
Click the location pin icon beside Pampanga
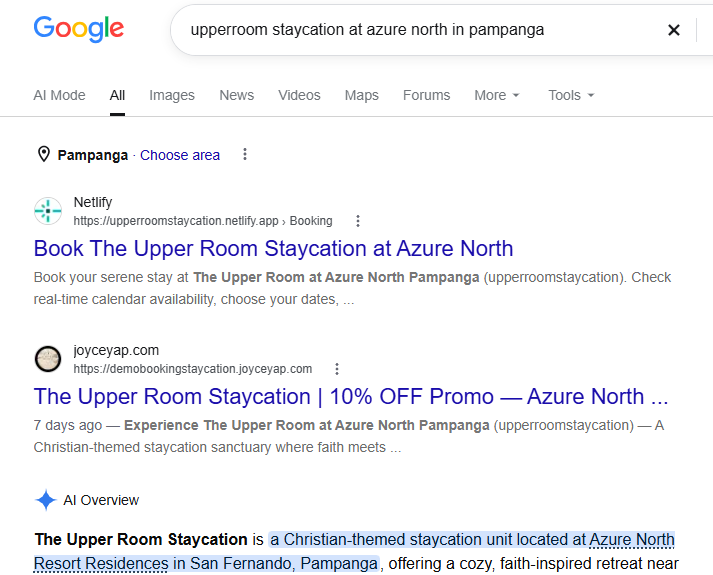click(44, 155)
